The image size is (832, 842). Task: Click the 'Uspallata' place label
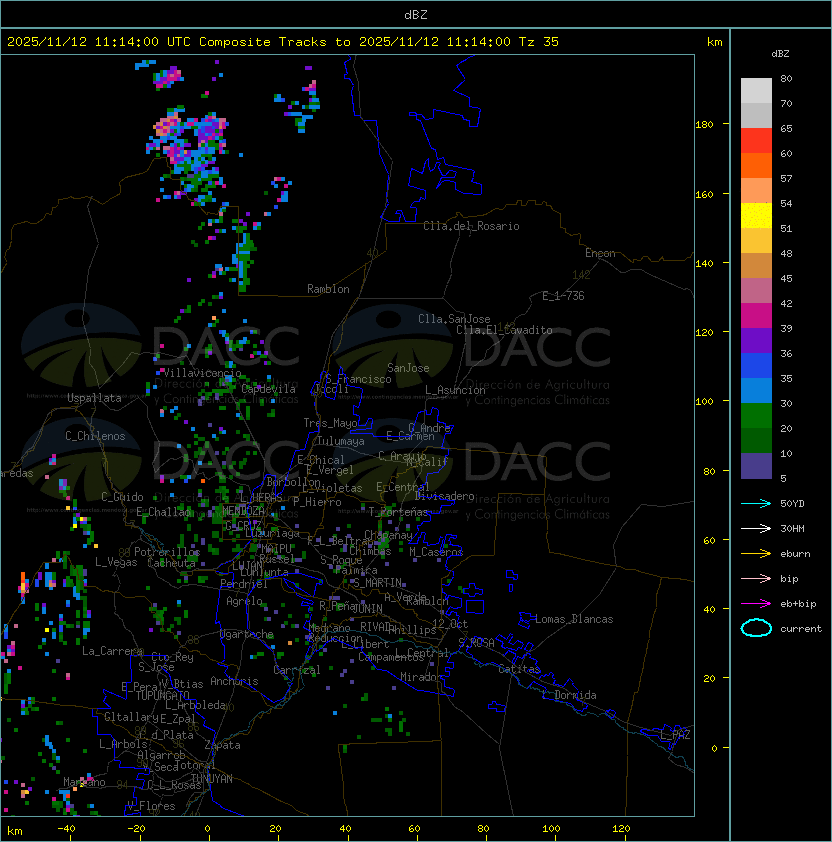coord(94,398)
